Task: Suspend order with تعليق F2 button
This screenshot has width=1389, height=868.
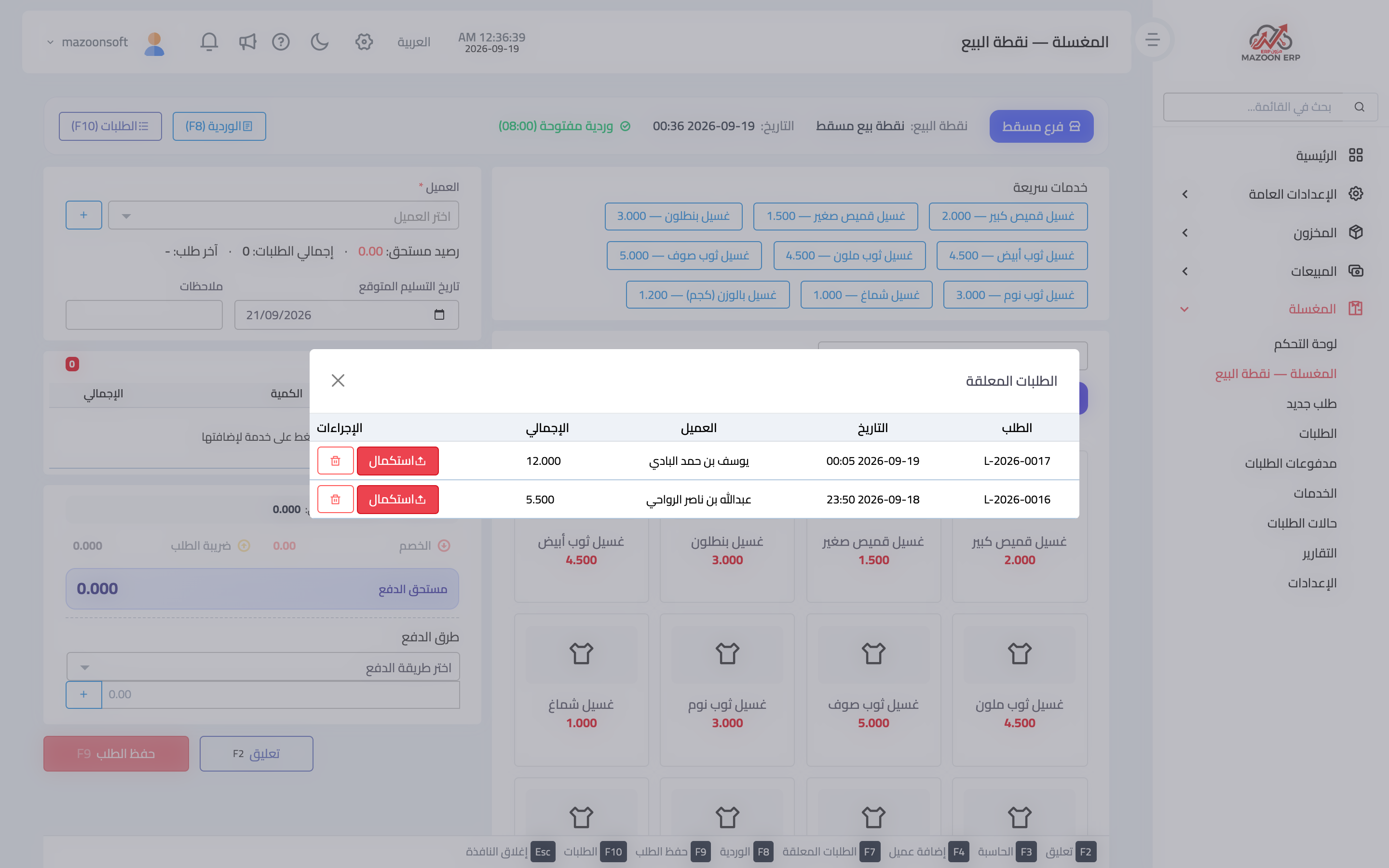Action: (257, 754)
